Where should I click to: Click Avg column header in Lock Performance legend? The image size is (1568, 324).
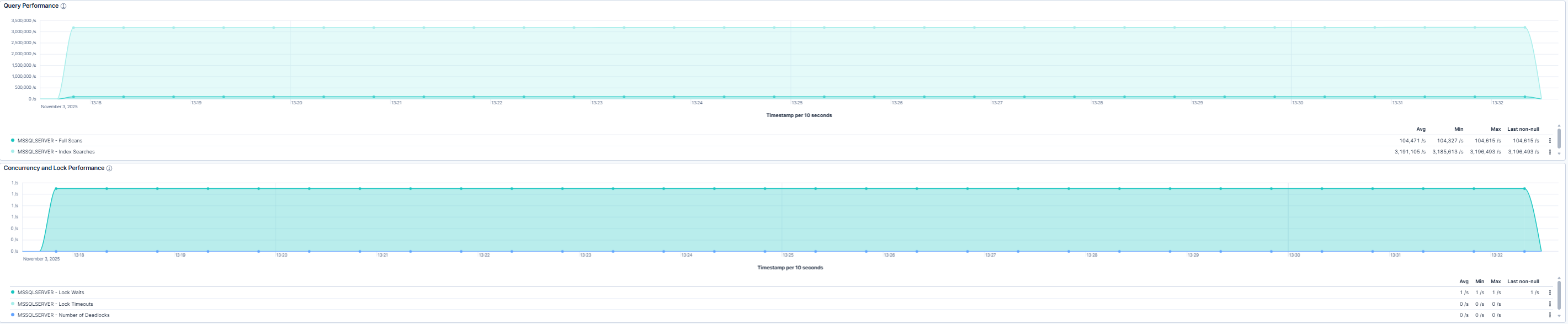click(1464, 281)
